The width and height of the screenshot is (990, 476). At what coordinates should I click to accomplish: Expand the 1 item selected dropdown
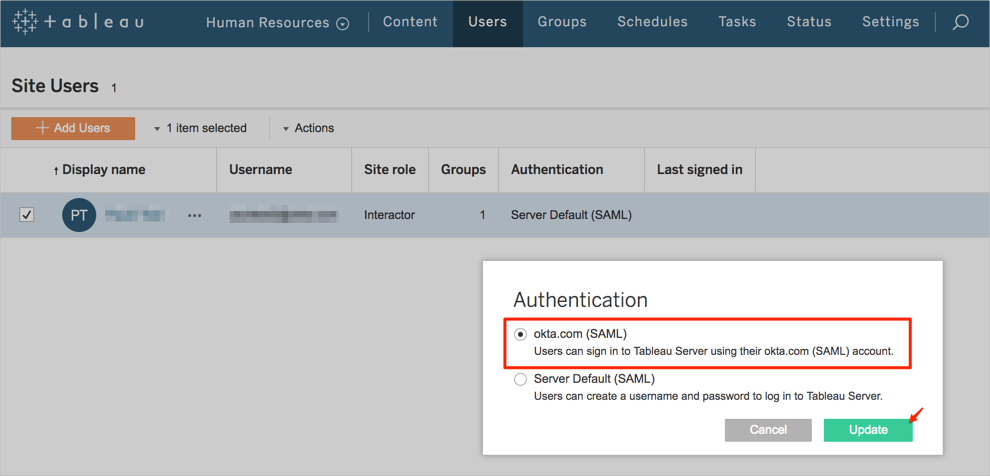200,128
